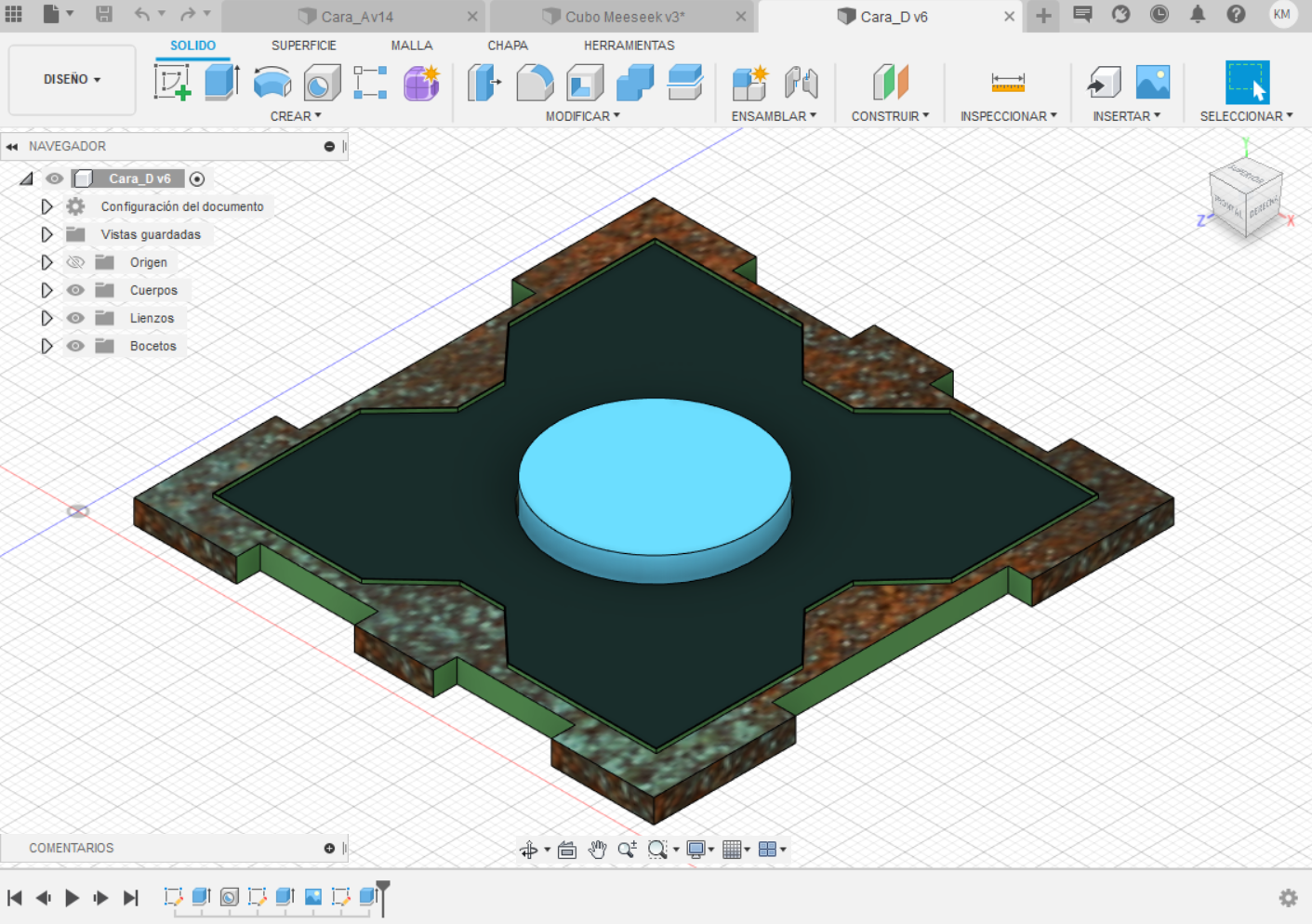Select the Shell tool
1312x924 pixels.
(x=585, y=83)
